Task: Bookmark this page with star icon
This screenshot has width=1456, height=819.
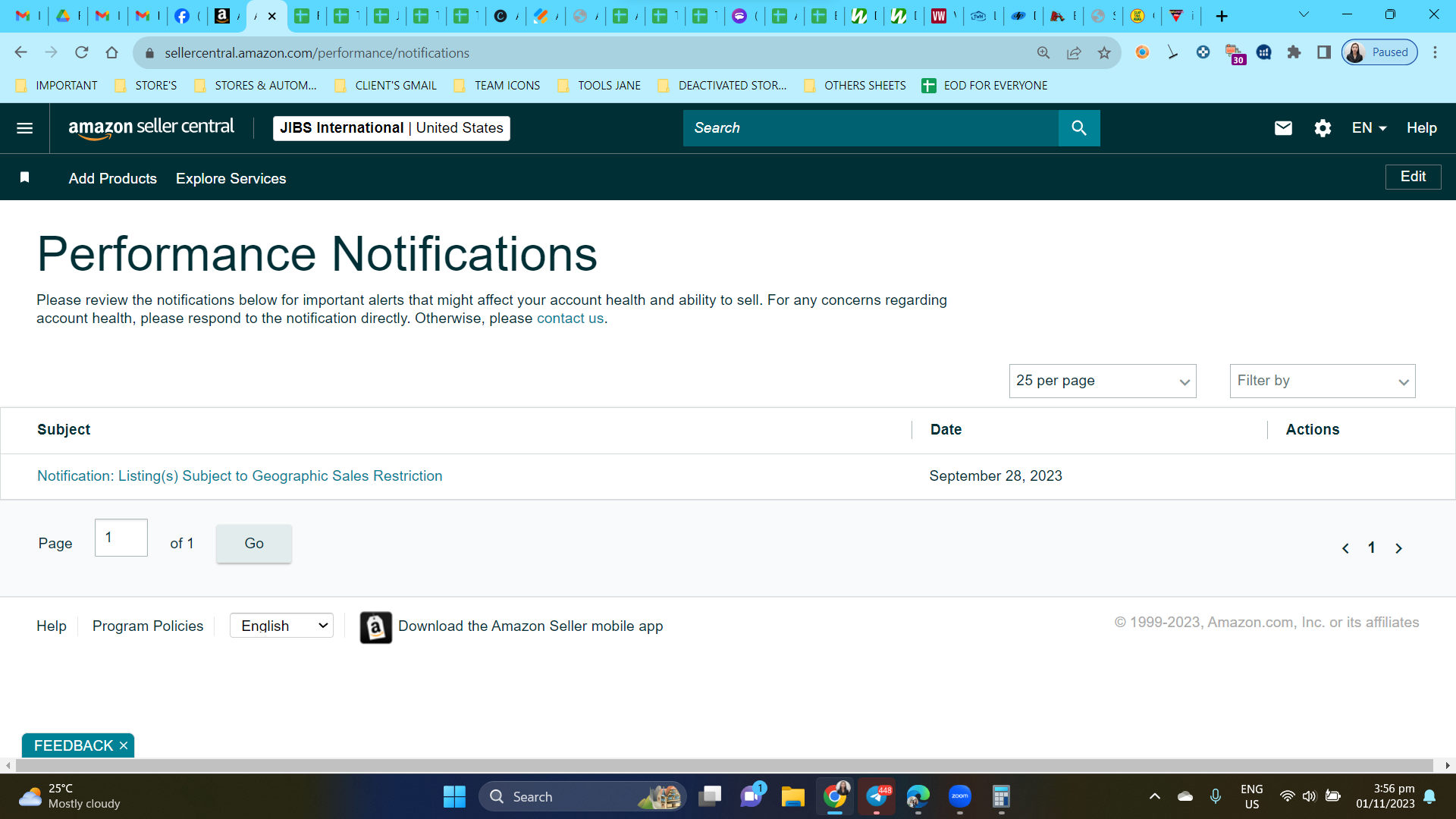Action: [1104, 52]
